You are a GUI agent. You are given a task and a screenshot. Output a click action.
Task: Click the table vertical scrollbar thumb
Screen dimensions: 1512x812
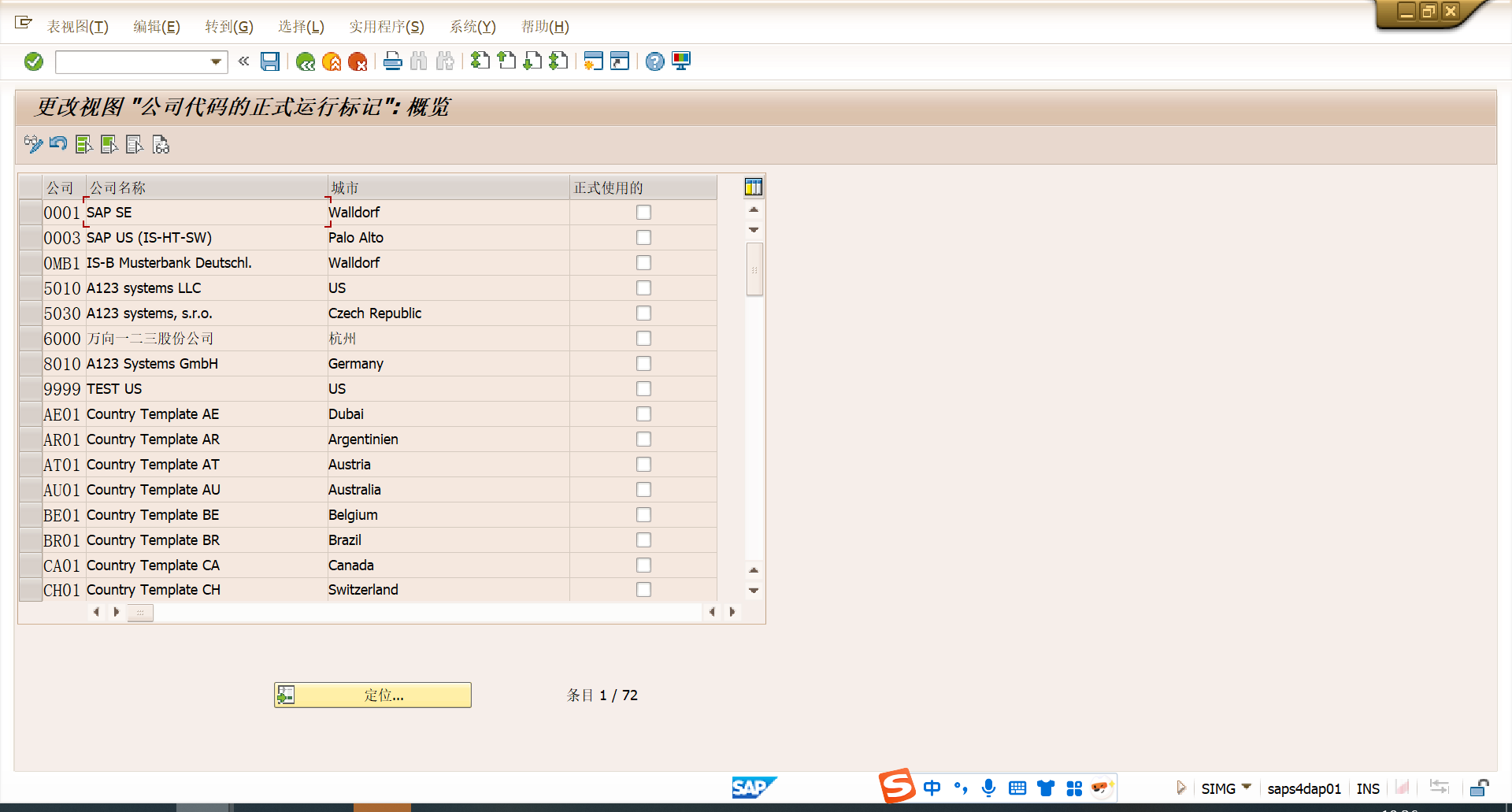click(754, 269)
